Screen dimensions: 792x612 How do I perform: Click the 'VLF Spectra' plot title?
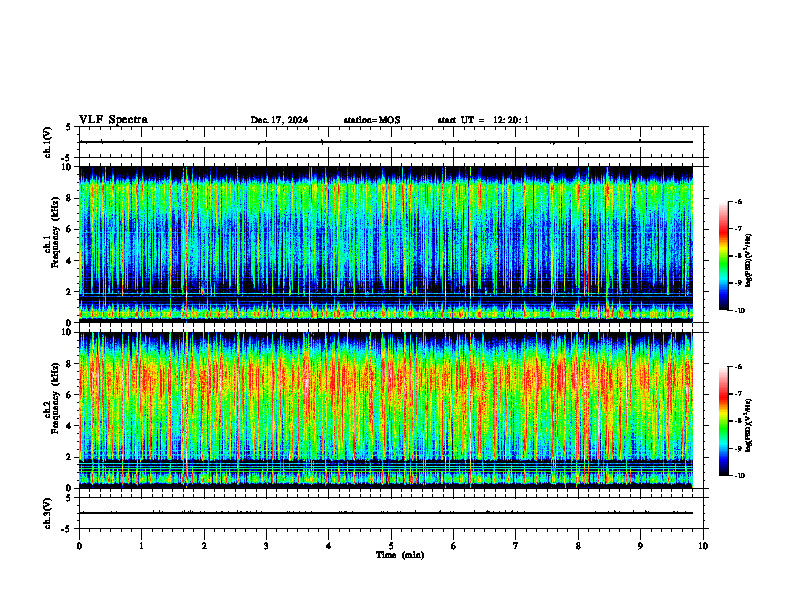click(113, 120)
